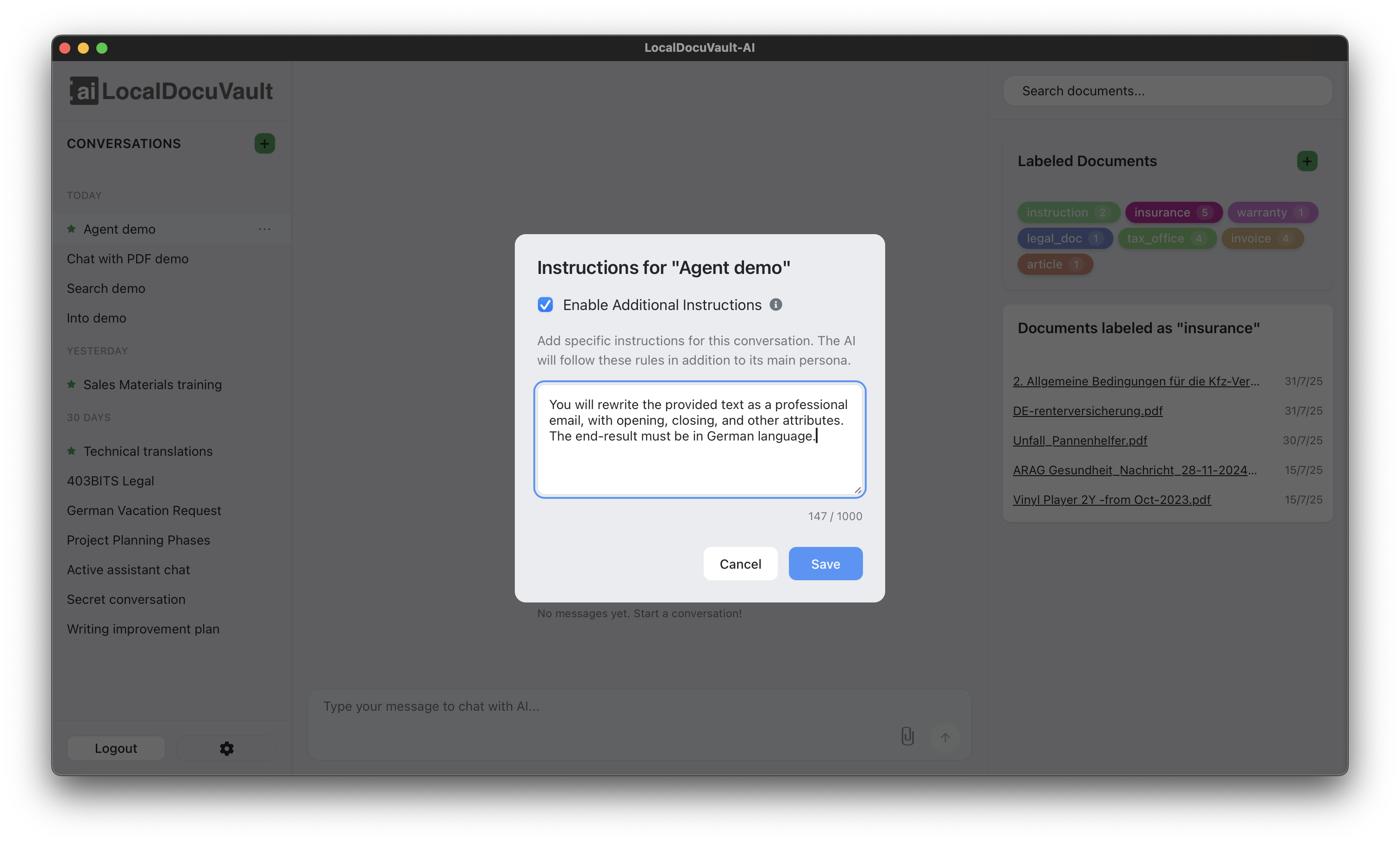This screenshot has height=844, width=1400.
Task: Open Project Planning Phases conversation
Action: (x=171, y=540)
